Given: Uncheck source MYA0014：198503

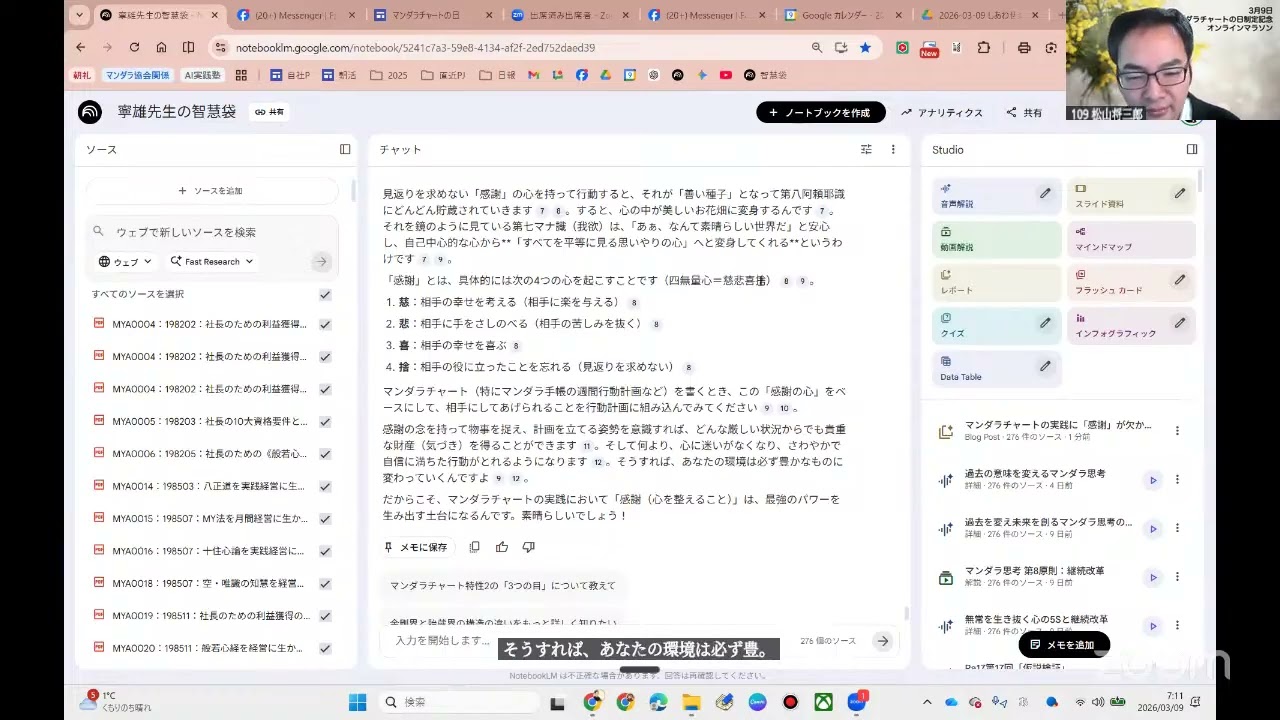Looking at the screenshot, I should click(325, 486).
